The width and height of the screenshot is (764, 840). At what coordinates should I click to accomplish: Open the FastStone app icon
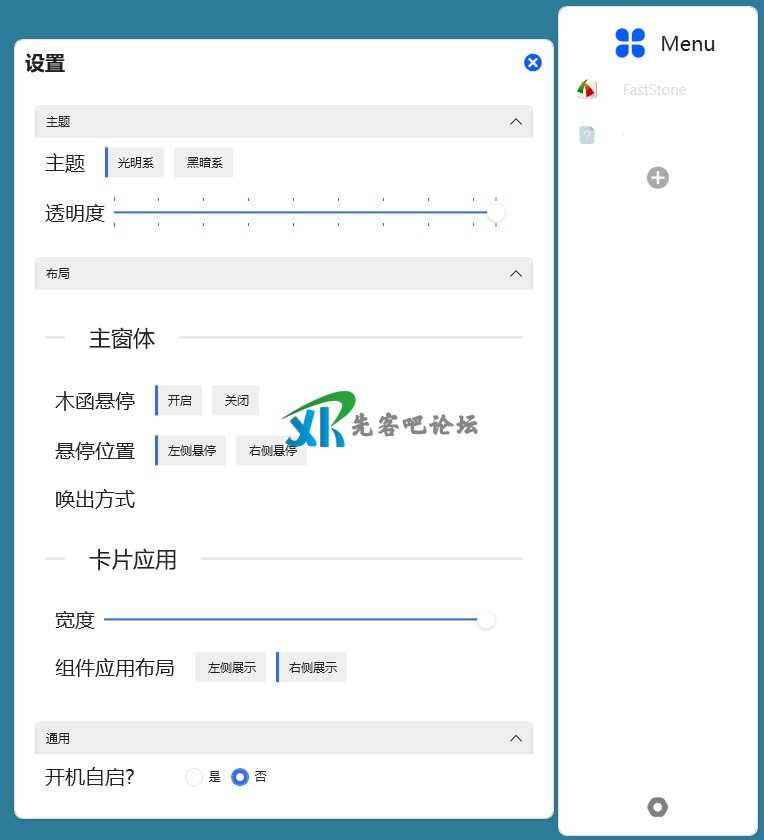[x=587, y=90]
